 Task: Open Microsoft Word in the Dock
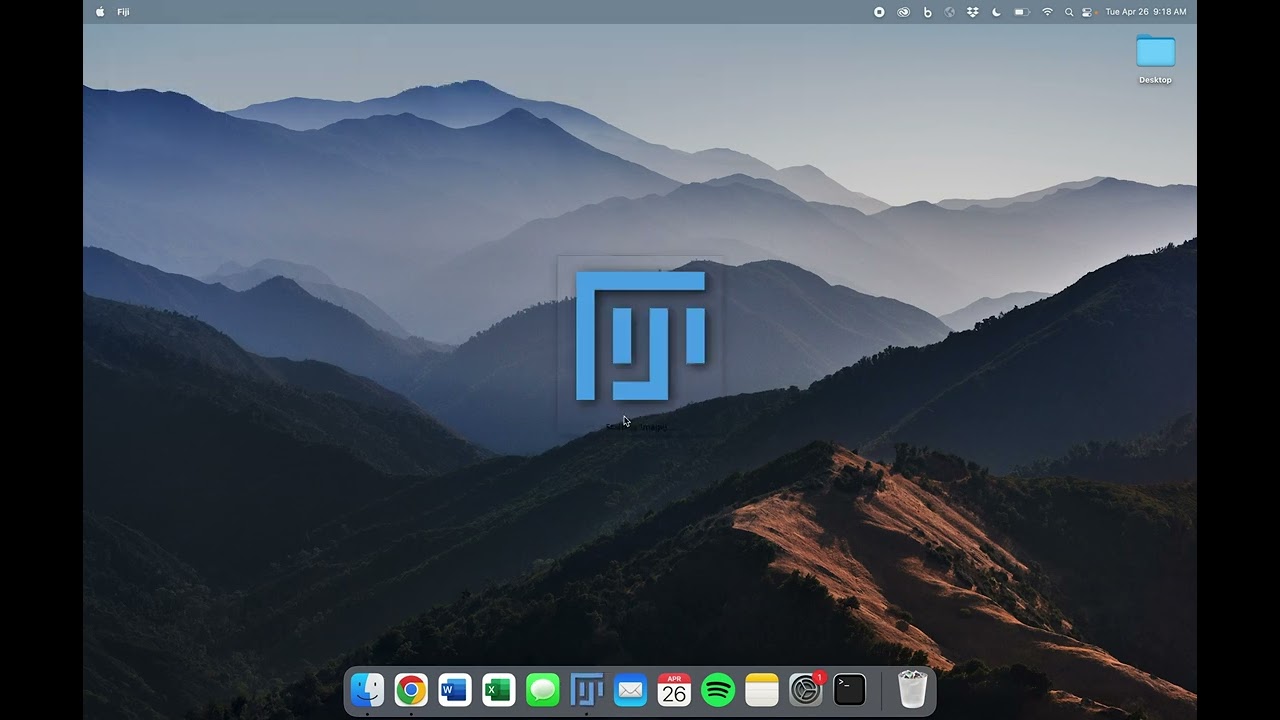[455, 690]
